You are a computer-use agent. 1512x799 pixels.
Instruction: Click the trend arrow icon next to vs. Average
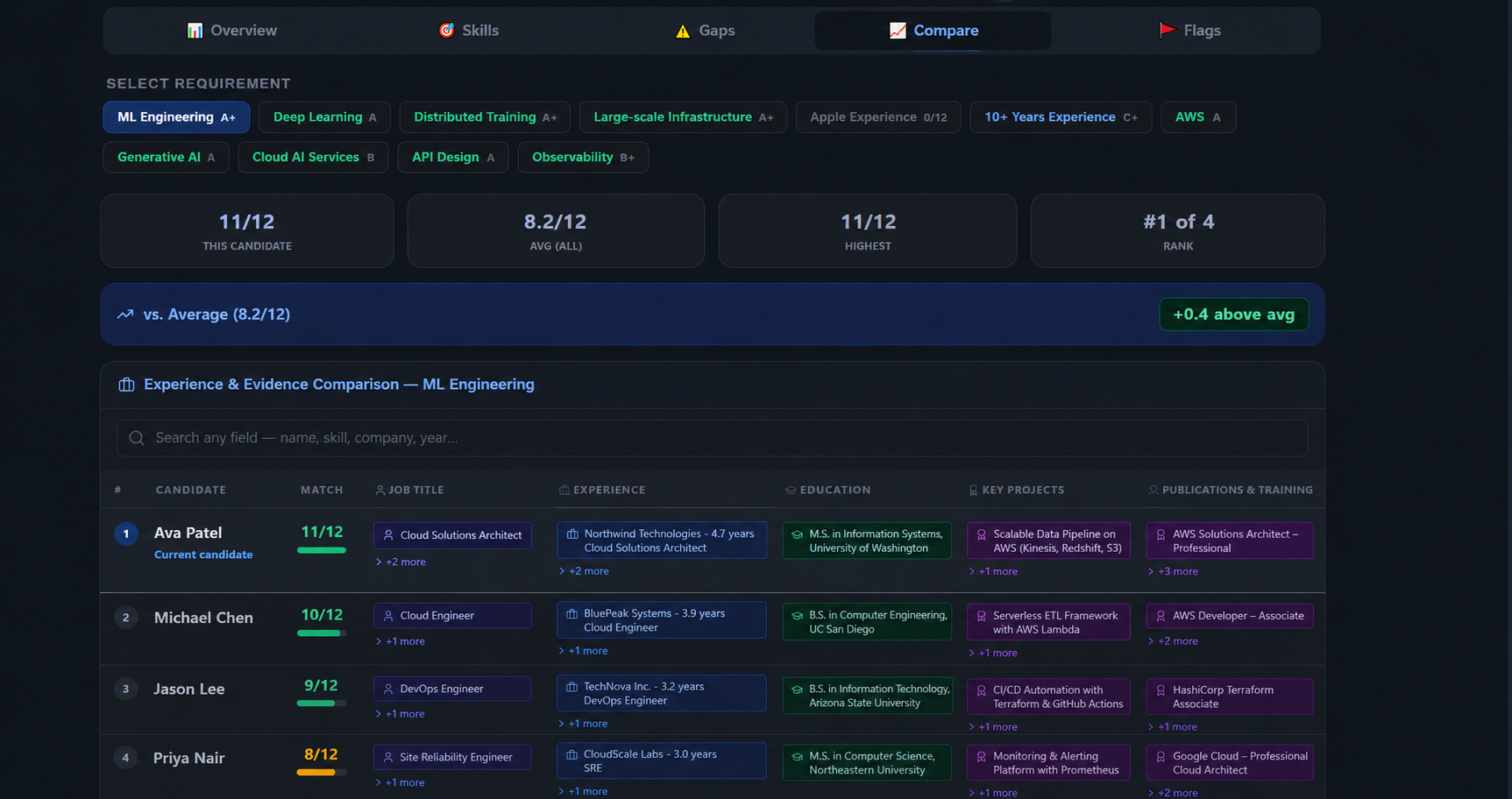tap(125, 315)
